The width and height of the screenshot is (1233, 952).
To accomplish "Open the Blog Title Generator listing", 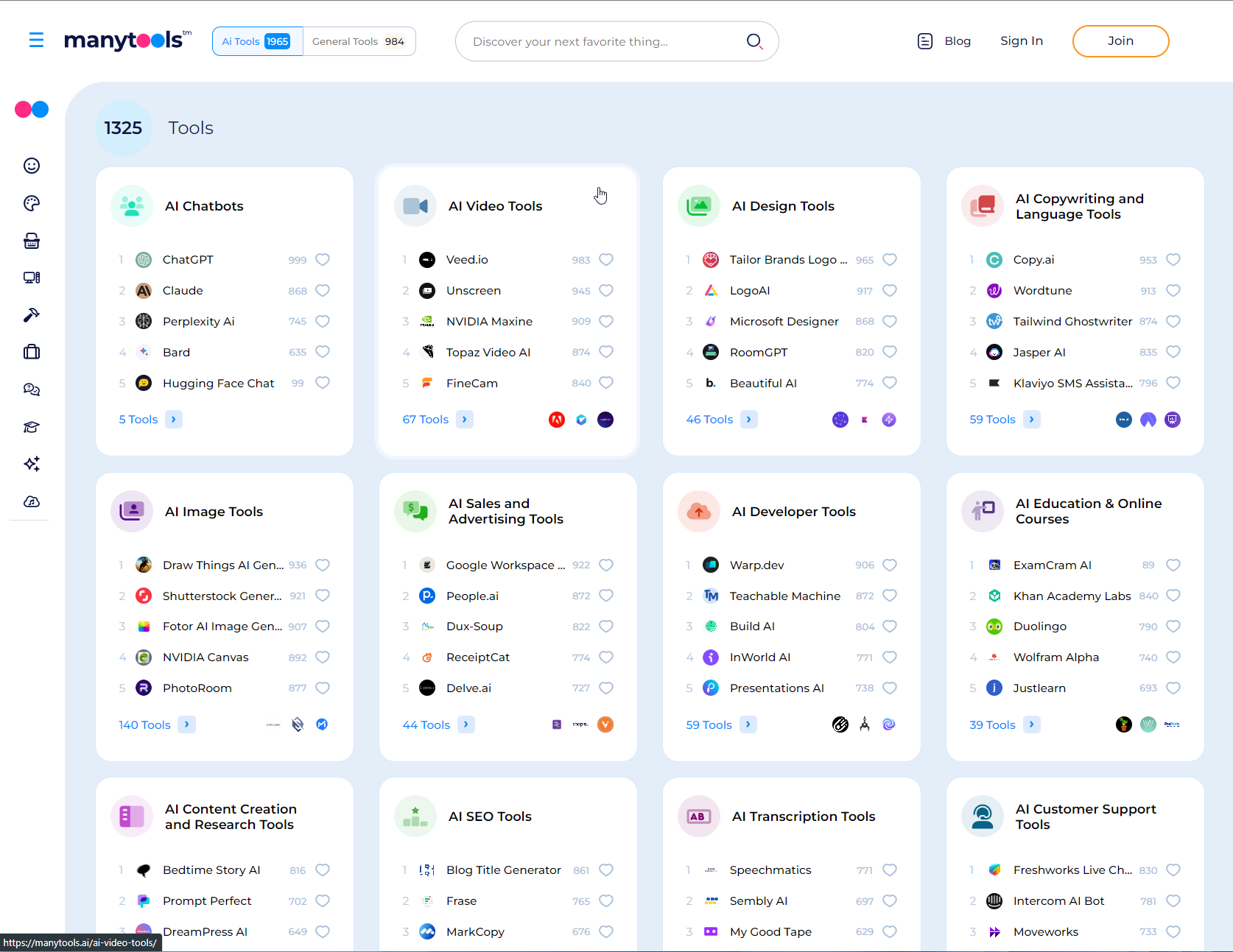I will tap(504, 870).
